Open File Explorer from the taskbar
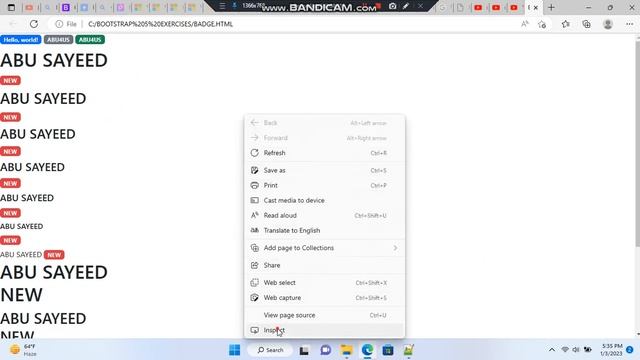The height and width of the screenshot is (360, 640). [347, 350]
